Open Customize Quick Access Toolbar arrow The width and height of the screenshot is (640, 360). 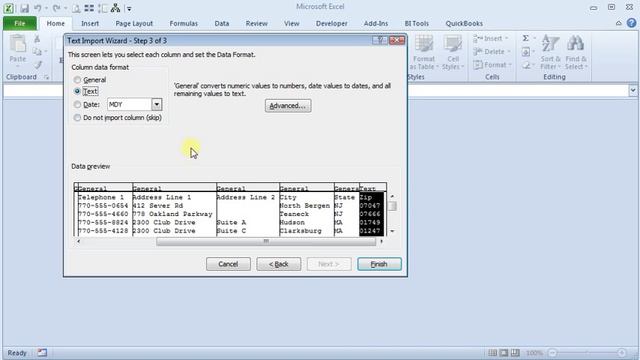[x=129, y=9]
